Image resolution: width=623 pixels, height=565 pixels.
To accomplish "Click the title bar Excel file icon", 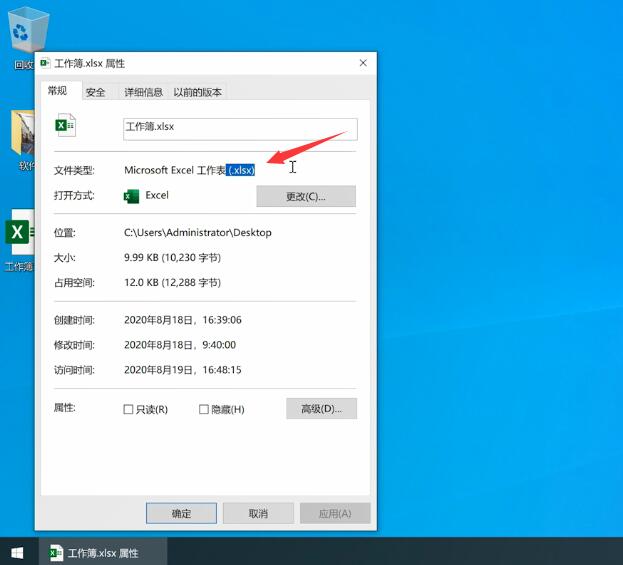I will pyautogui.click(x=45, y=63).
